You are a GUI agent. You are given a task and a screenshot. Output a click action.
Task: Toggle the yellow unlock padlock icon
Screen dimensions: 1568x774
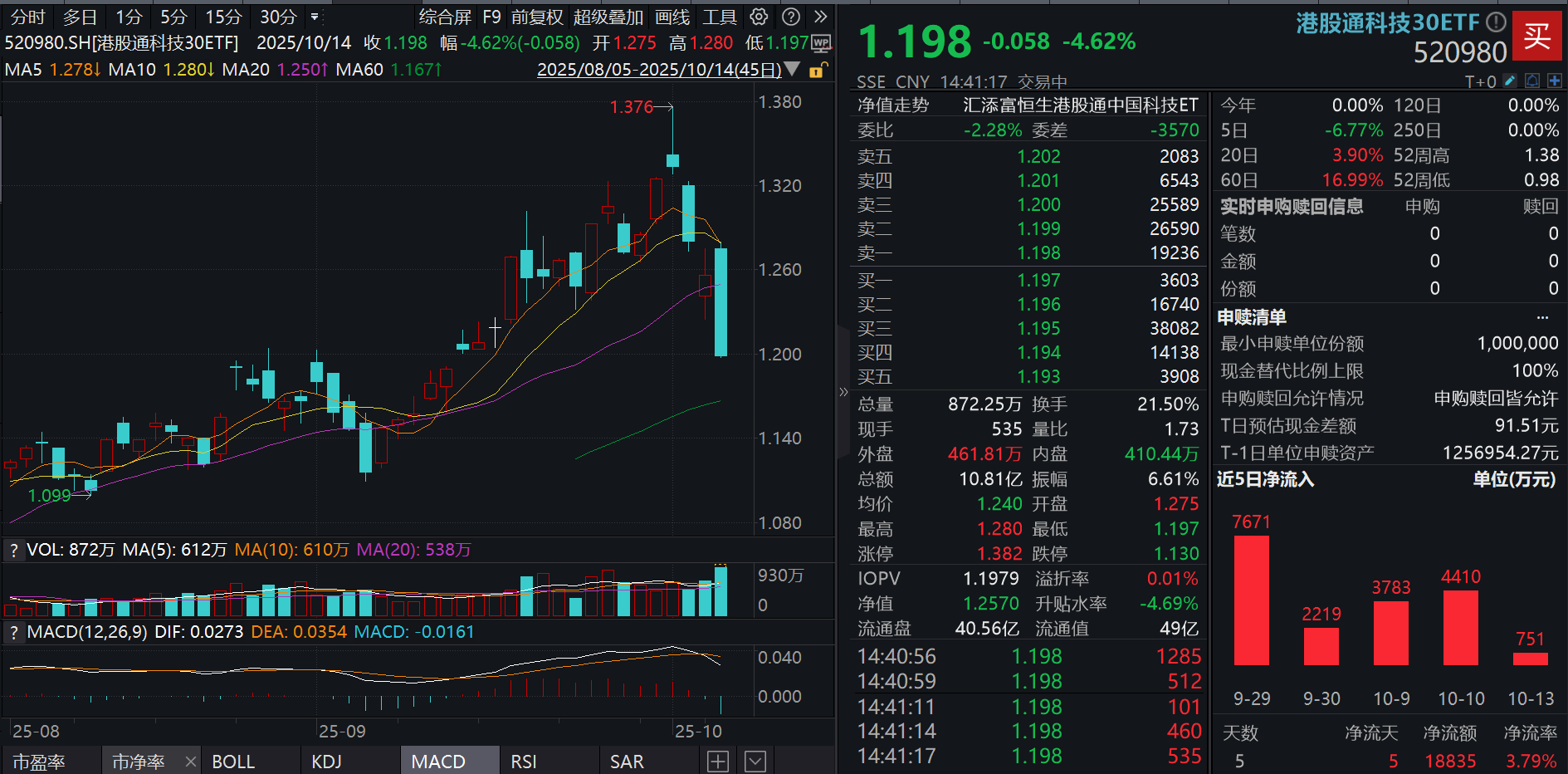[x=818, y=72]
